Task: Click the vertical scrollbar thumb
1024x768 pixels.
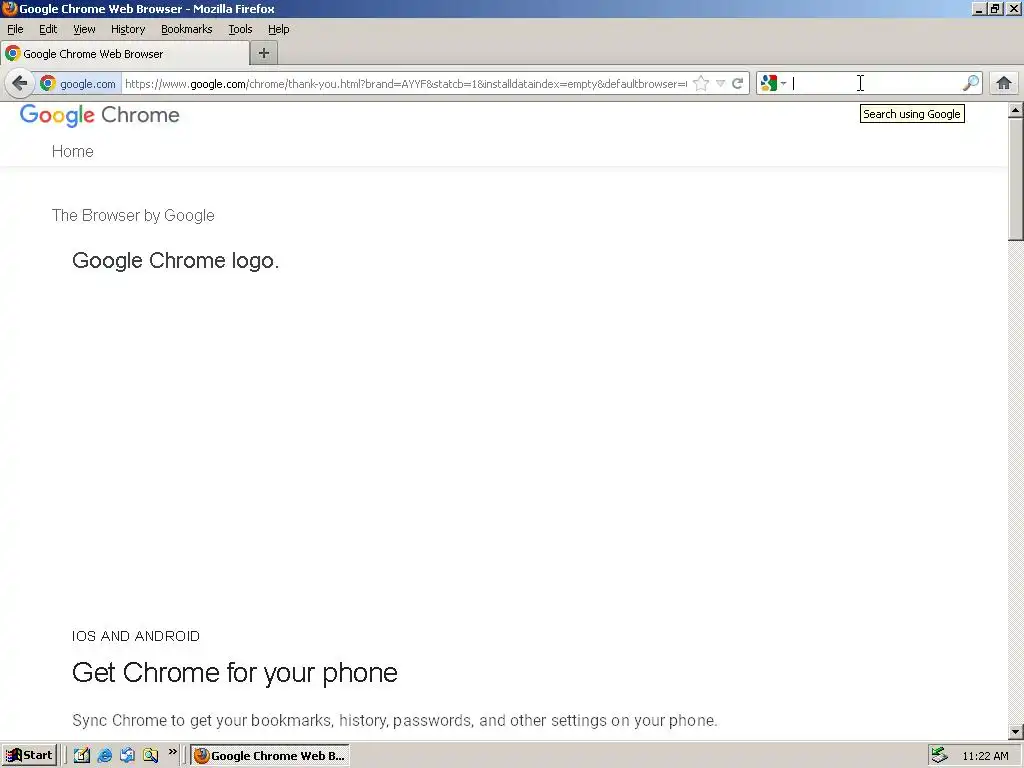Action: (x=1016, y=180)
